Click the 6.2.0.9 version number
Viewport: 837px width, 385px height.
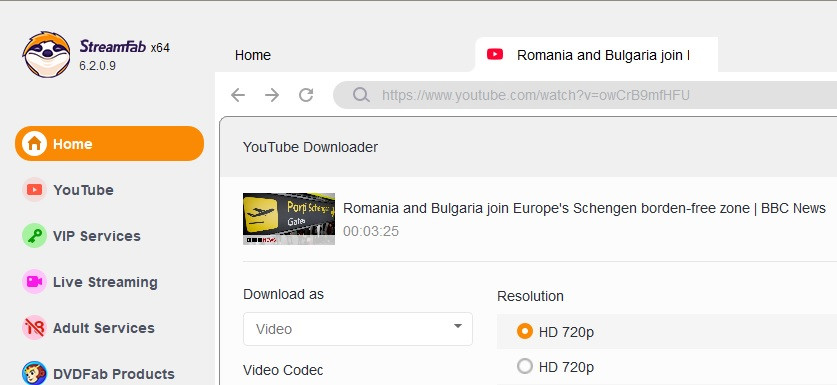point(97,66)
